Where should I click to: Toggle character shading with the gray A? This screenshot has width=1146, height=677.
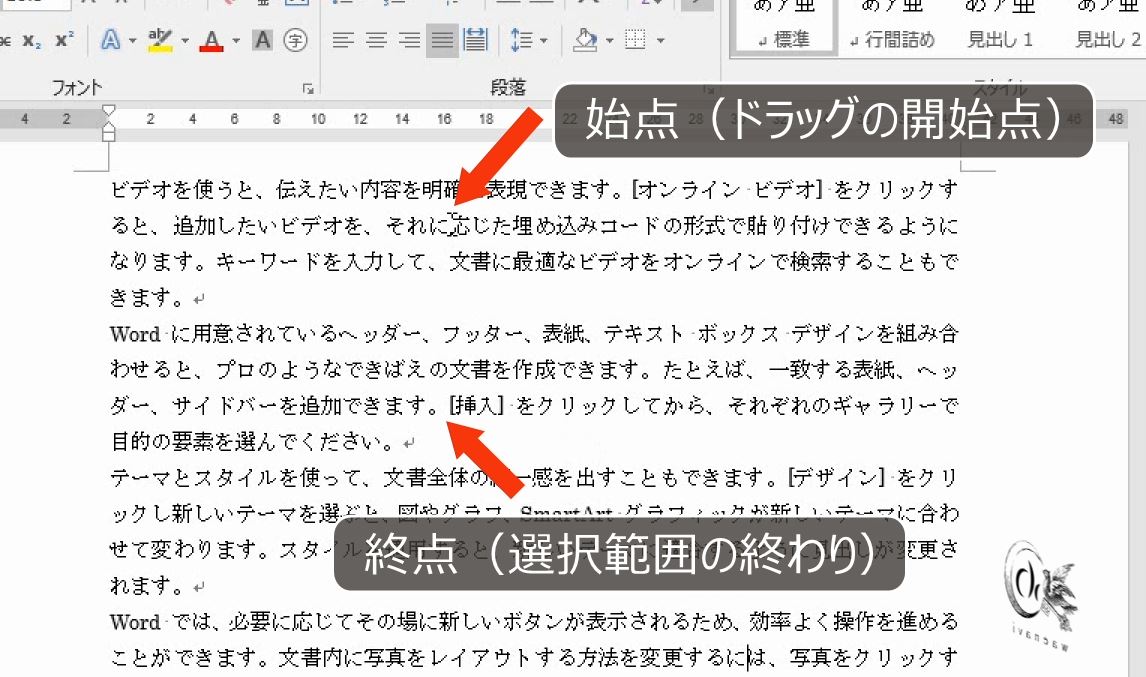(x=262, y=40)
